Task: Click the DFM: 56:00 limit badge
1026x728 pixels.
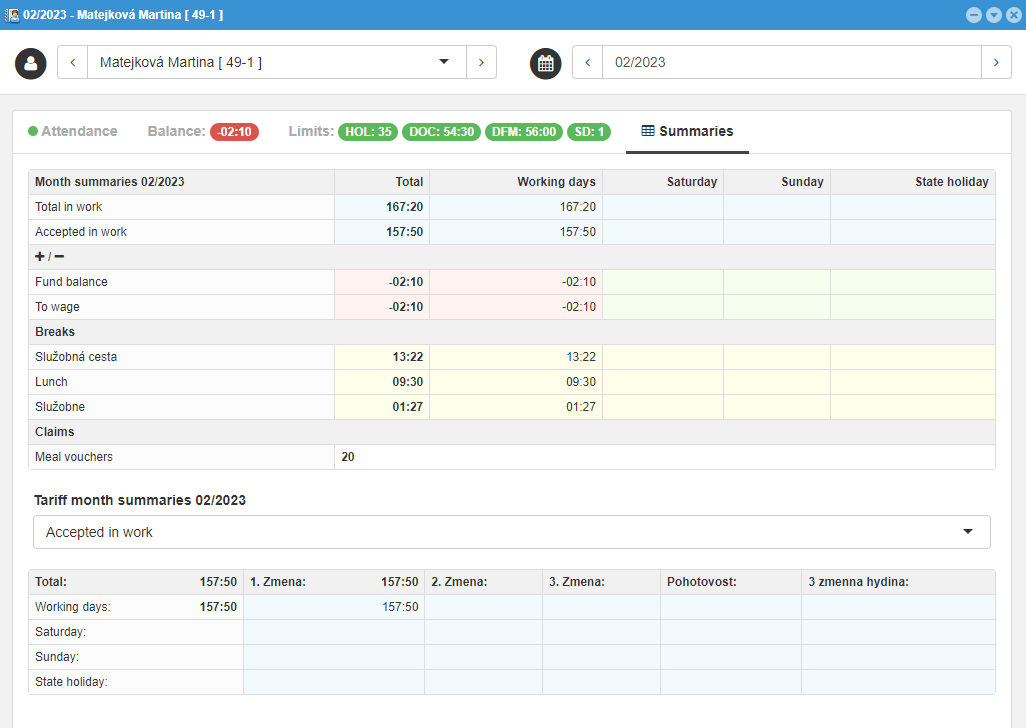Action: (x=523, y=132)
